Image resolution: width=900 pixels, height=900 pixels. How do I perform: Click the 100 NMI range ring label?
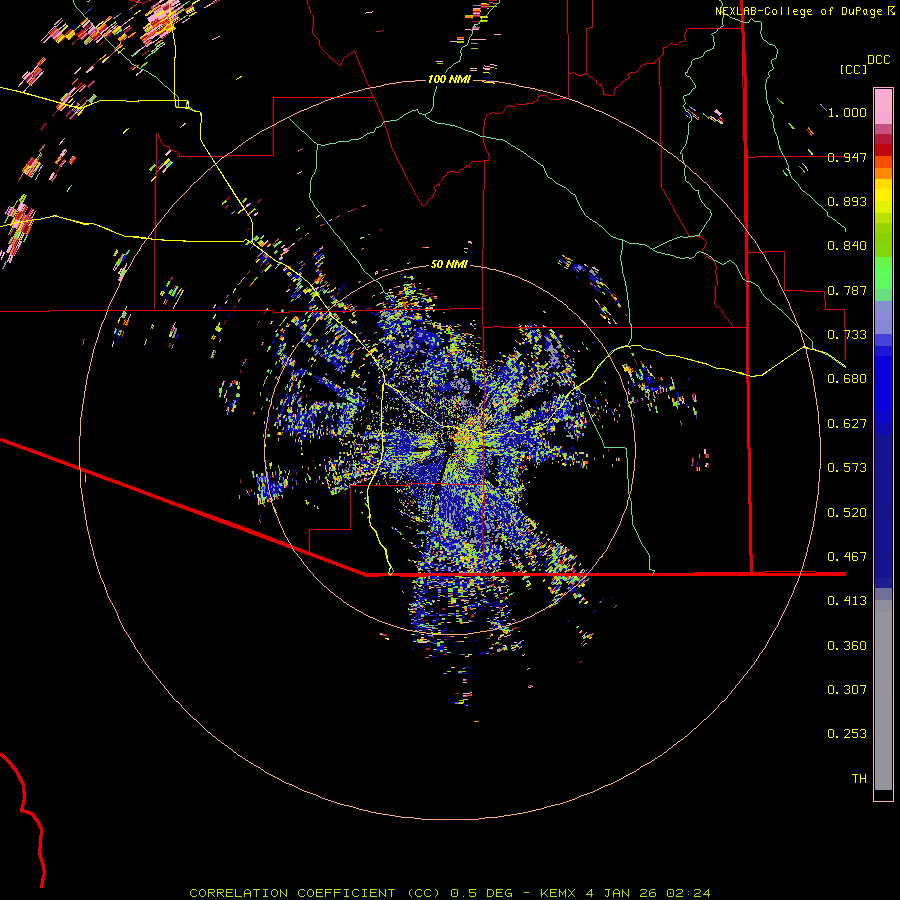[x=449, y=79]
